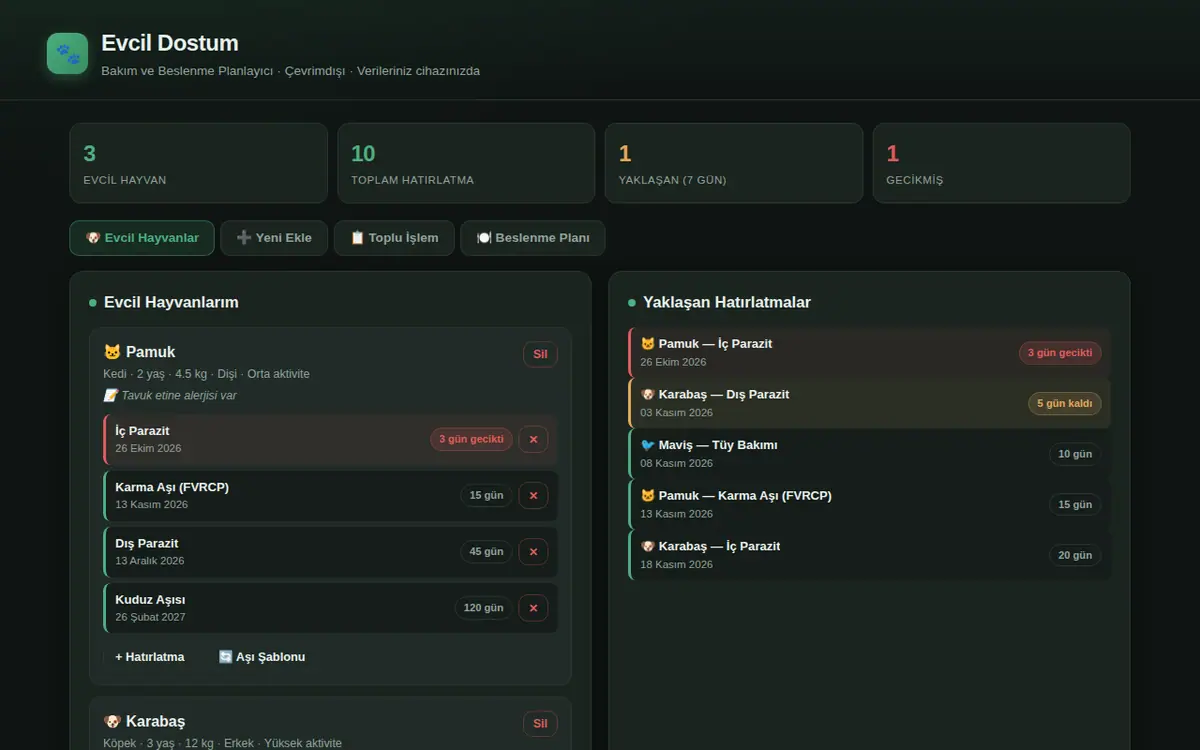This screenshot has width=1200, height=750.
Task: Select the Beslenme Planı tab
Action: point(533,238)
